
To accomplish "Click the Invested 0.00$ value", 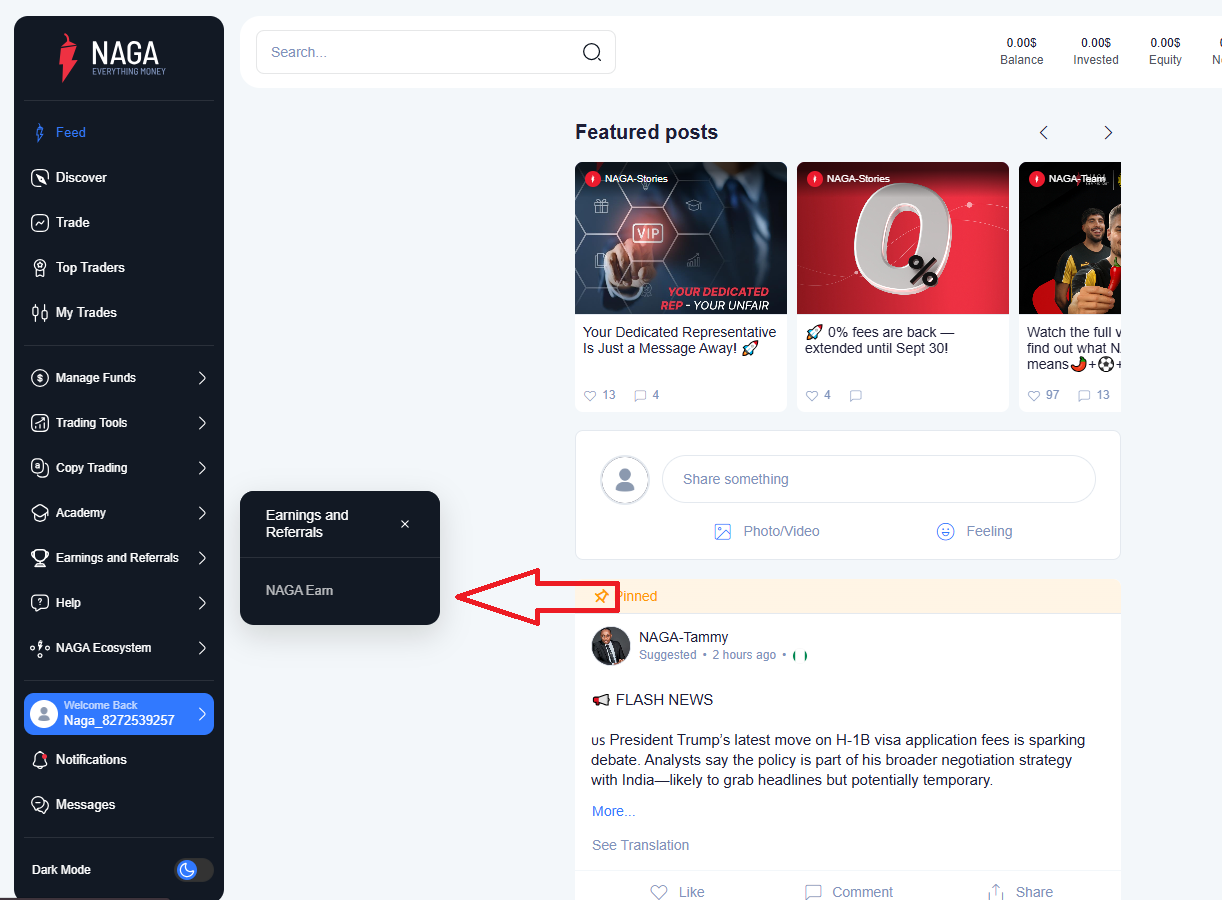I will pyautogui.click(x=1096, y=43).
